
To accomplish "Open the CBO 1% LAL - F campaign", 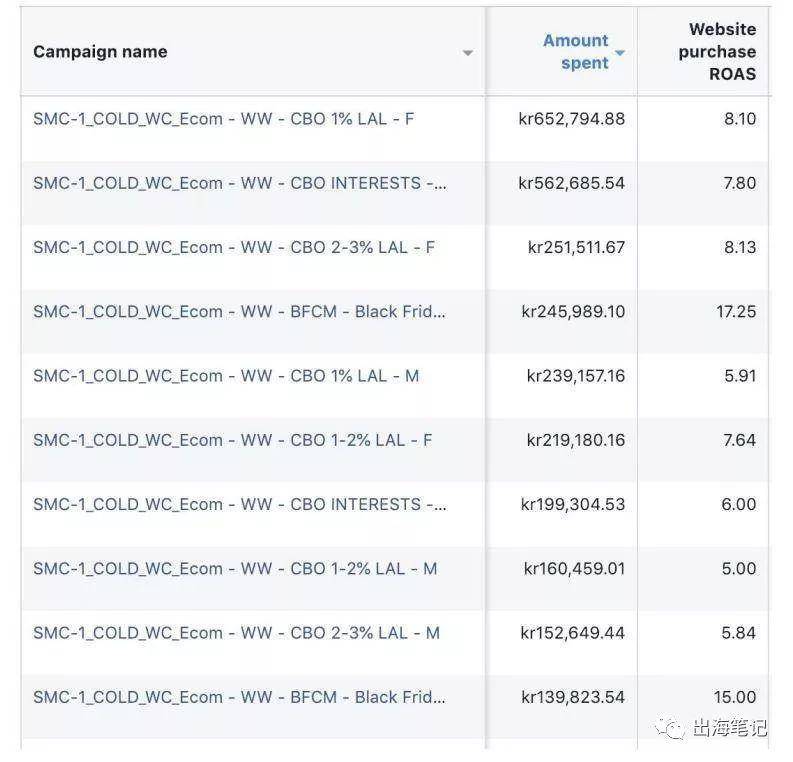I will (224, 119).
